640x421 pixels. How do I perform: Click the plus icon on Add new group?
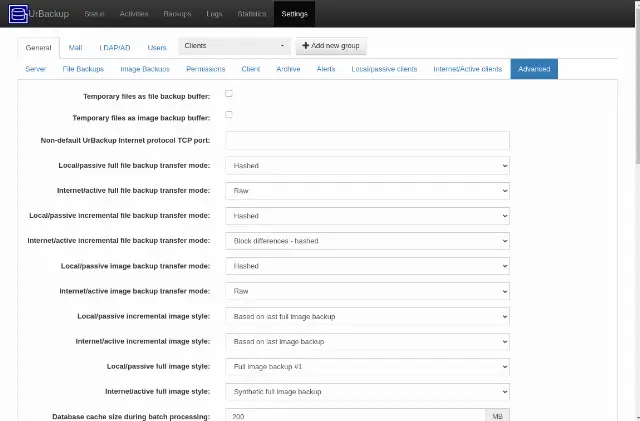tap(305, 46)
